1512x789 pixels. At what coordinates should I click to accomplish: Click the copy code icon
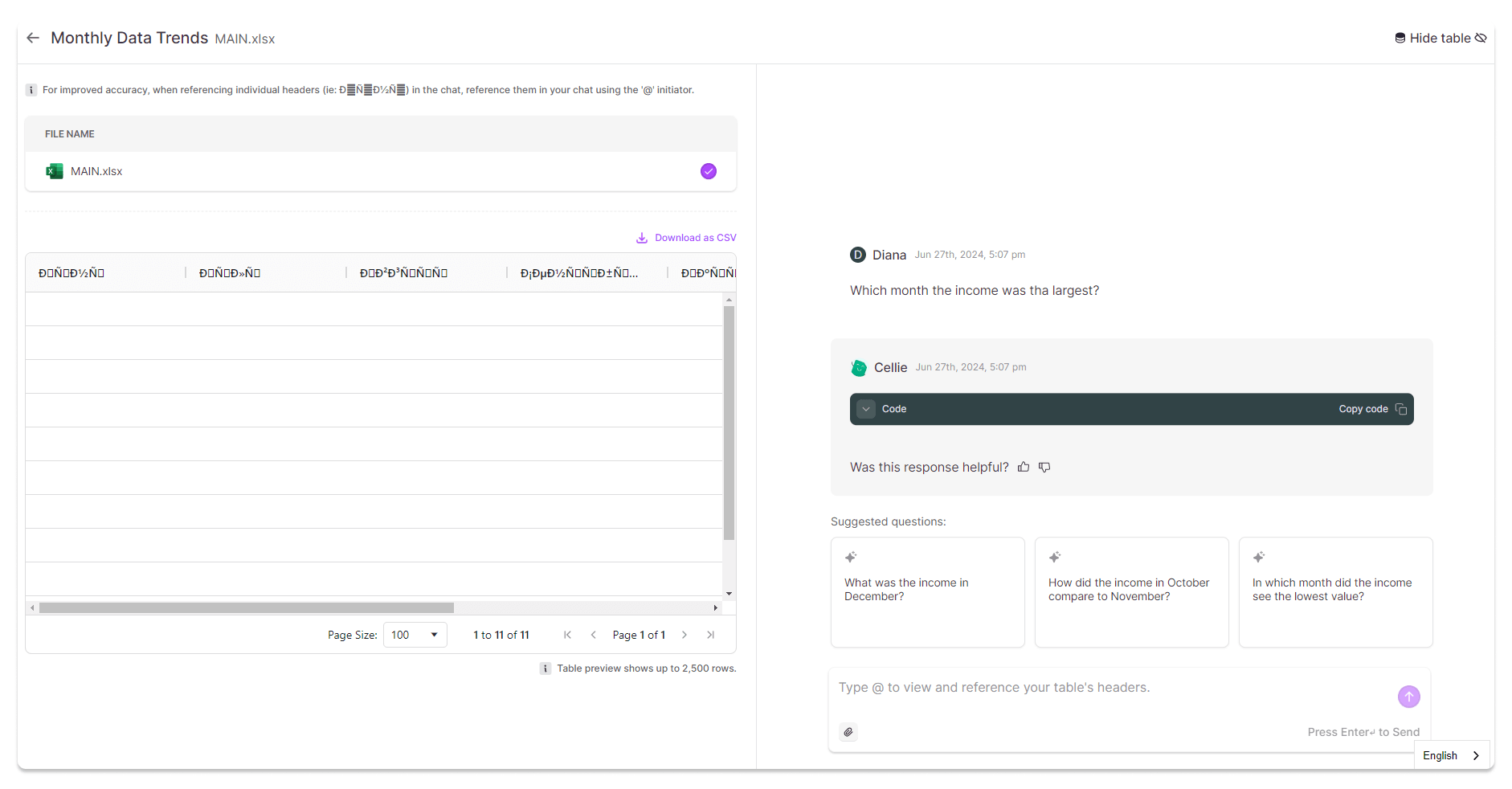pos(1401,409)
